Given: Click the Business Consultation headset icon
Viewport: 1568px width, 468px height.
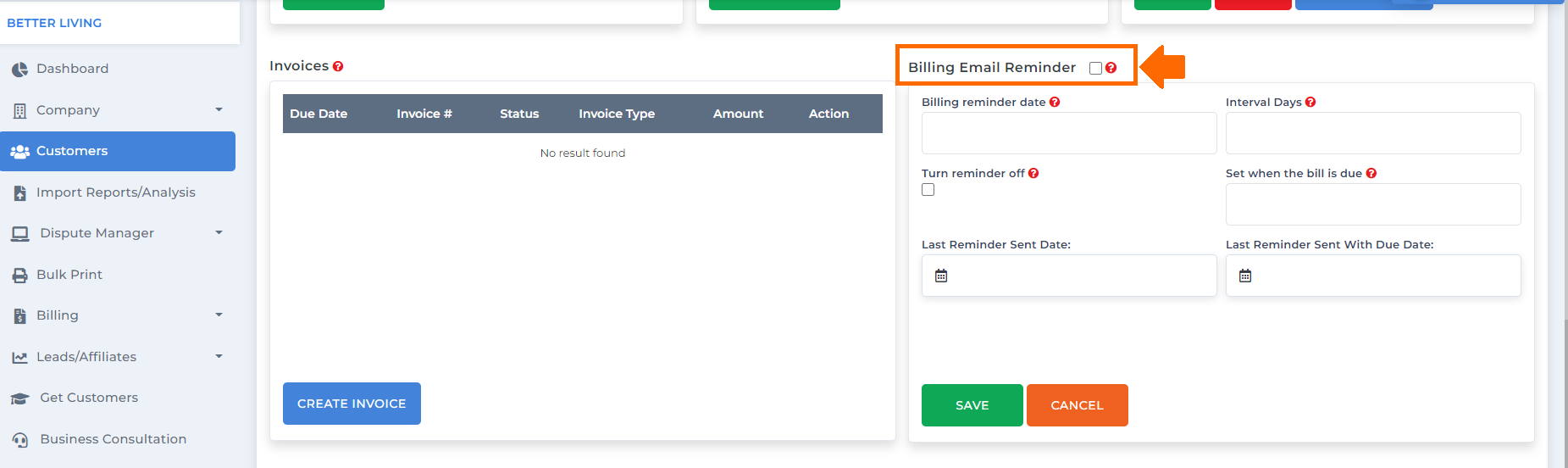Looking at the screenshot, I should 19,440.
